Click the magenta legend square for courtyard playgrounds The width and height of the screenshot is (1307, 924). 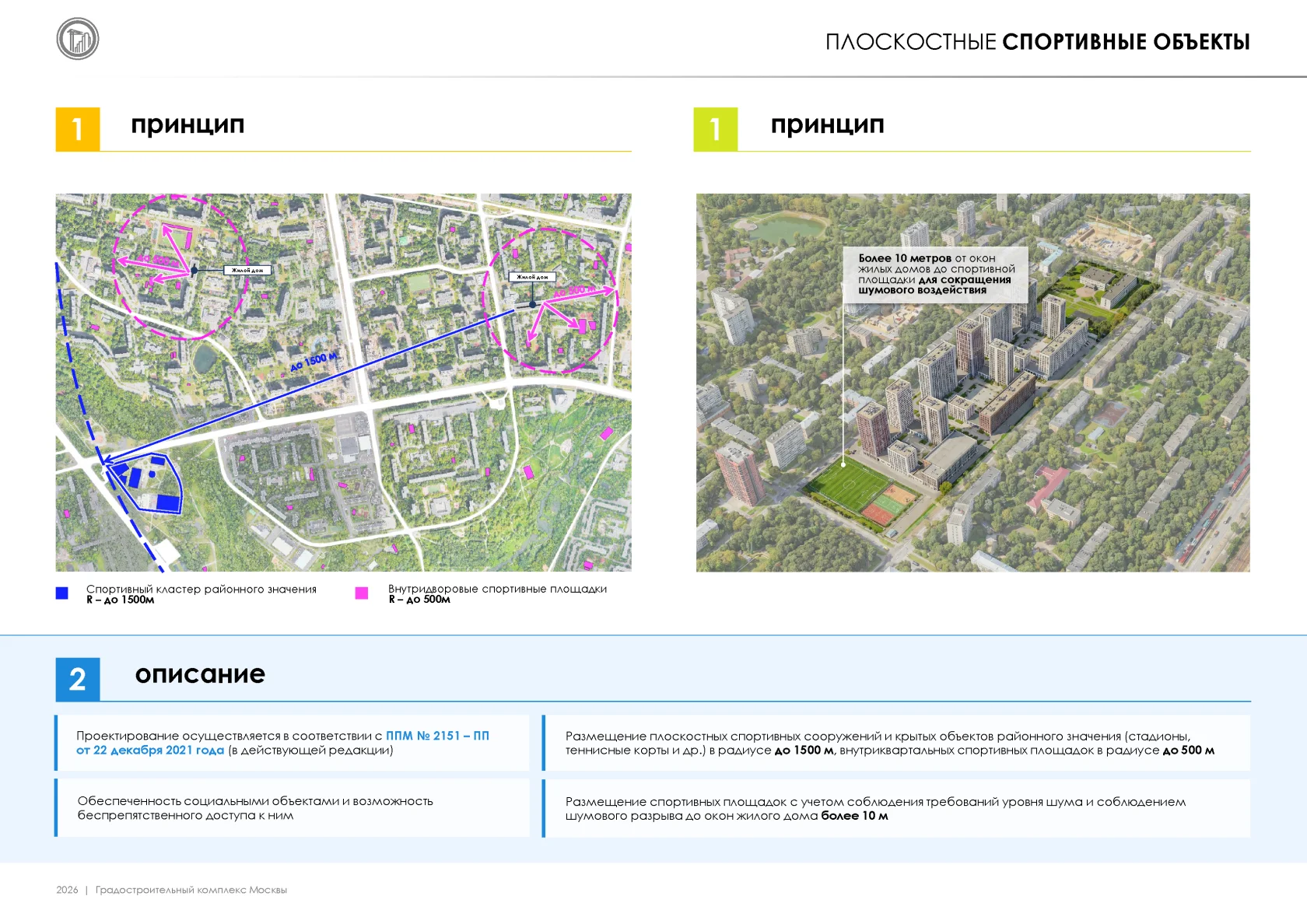coord(362,593)
